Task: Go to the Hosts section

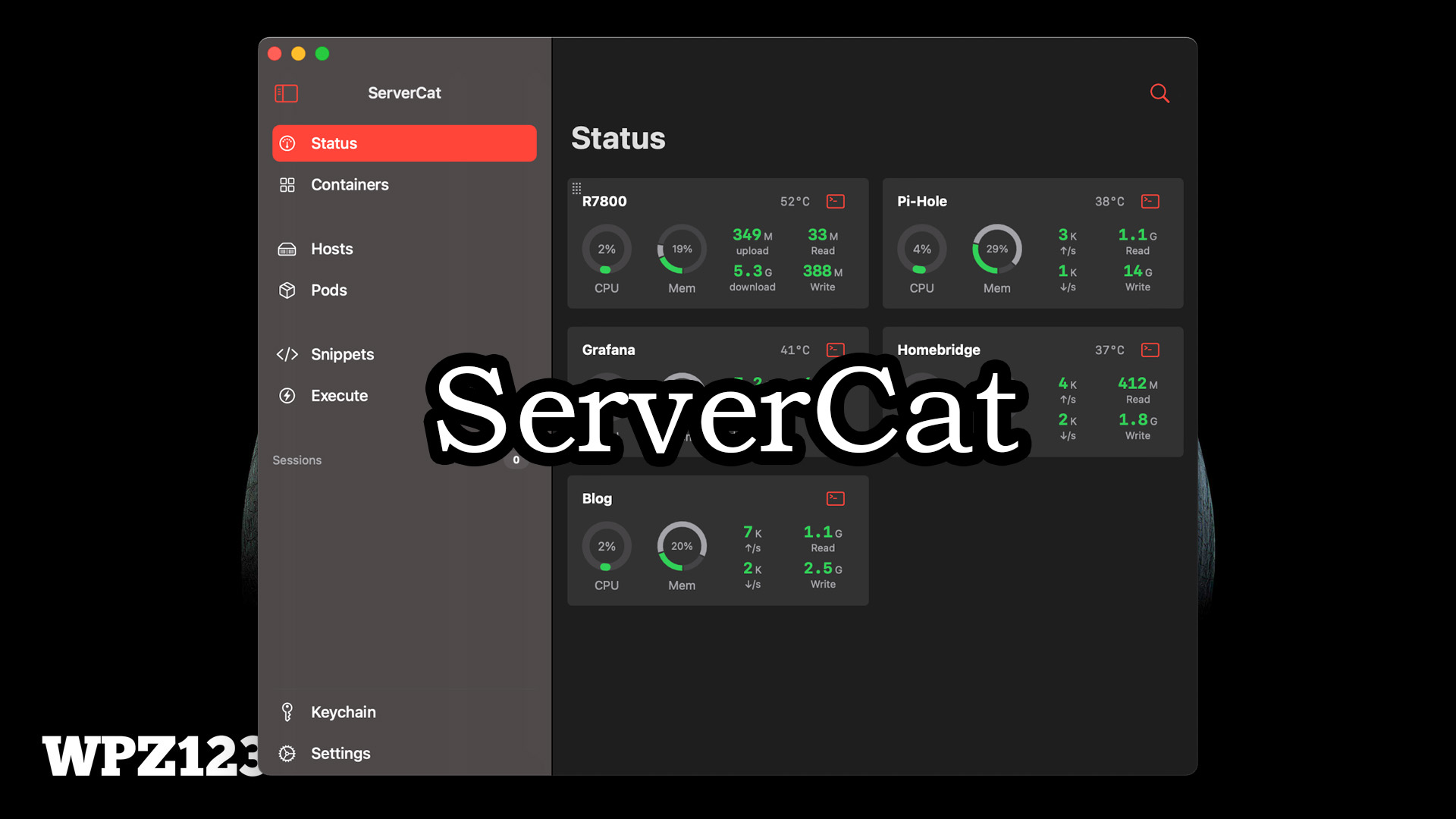Action: point(404,249)
